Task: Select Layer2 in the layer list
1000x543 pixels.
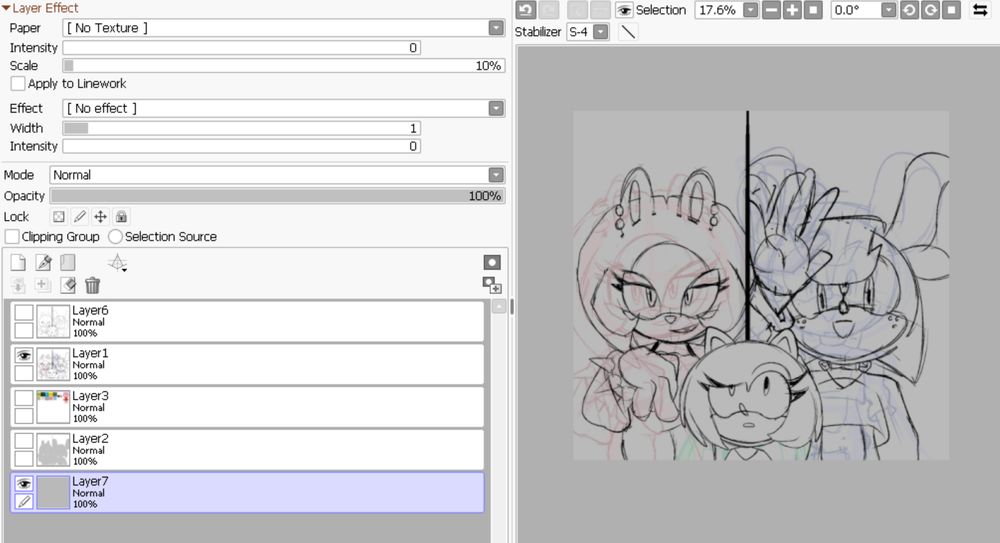Action: [x=247, y=449]
